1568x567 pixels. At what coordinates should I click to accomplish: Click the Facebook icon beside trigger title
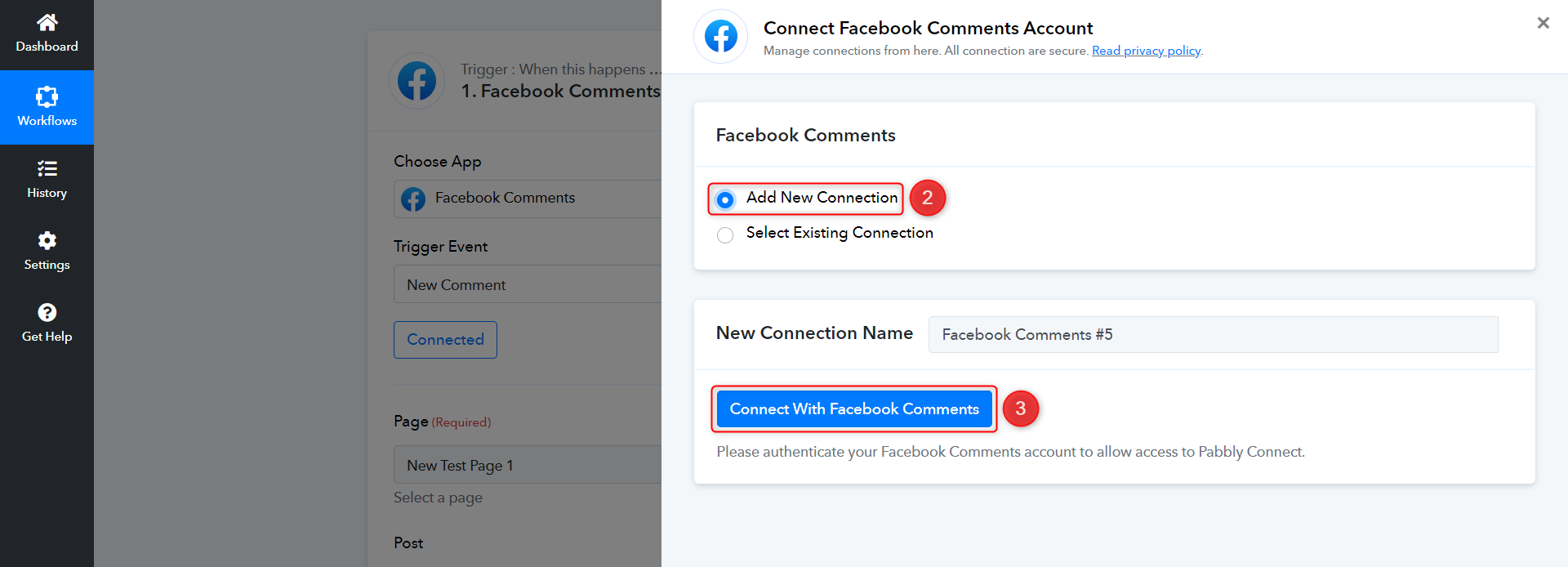click(416, 81)
